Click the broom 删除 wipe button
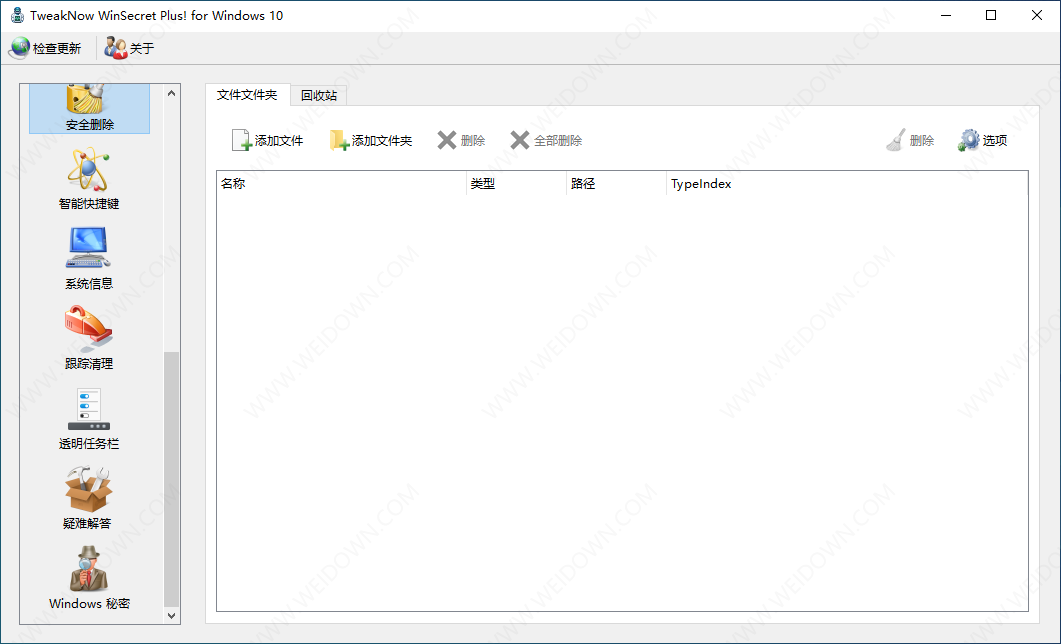Screen dimensions: 1061x644 pos(911,141)
